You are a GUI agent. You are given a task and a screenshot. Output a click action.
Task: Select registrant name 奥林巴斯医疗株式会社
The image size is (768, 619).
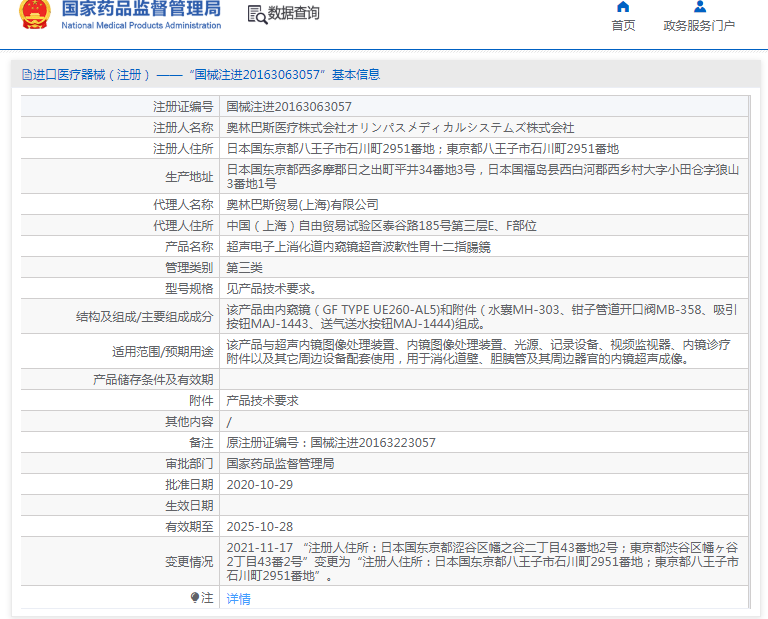(x=287, y=128)
